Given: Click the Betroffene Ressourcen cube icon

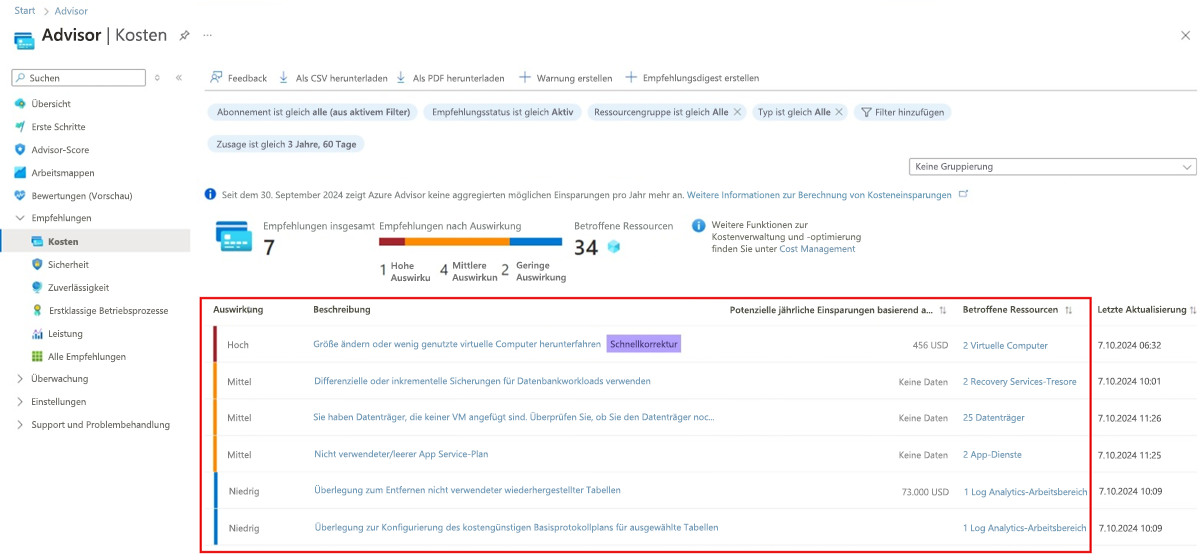Looking at the screenshot, I should pos(614,247).
